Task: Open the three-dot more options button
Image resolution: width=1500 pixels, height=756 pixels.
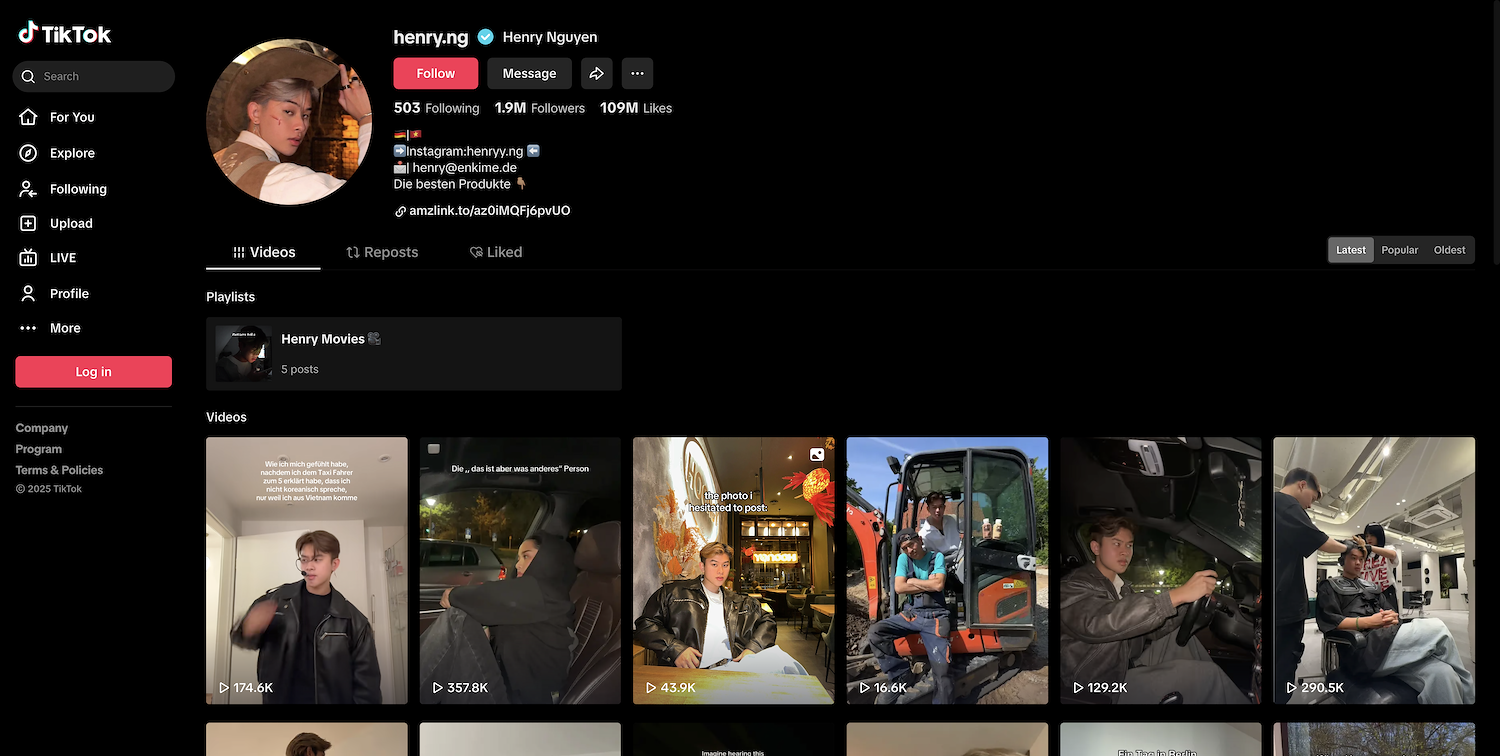Action: [637, 73]
